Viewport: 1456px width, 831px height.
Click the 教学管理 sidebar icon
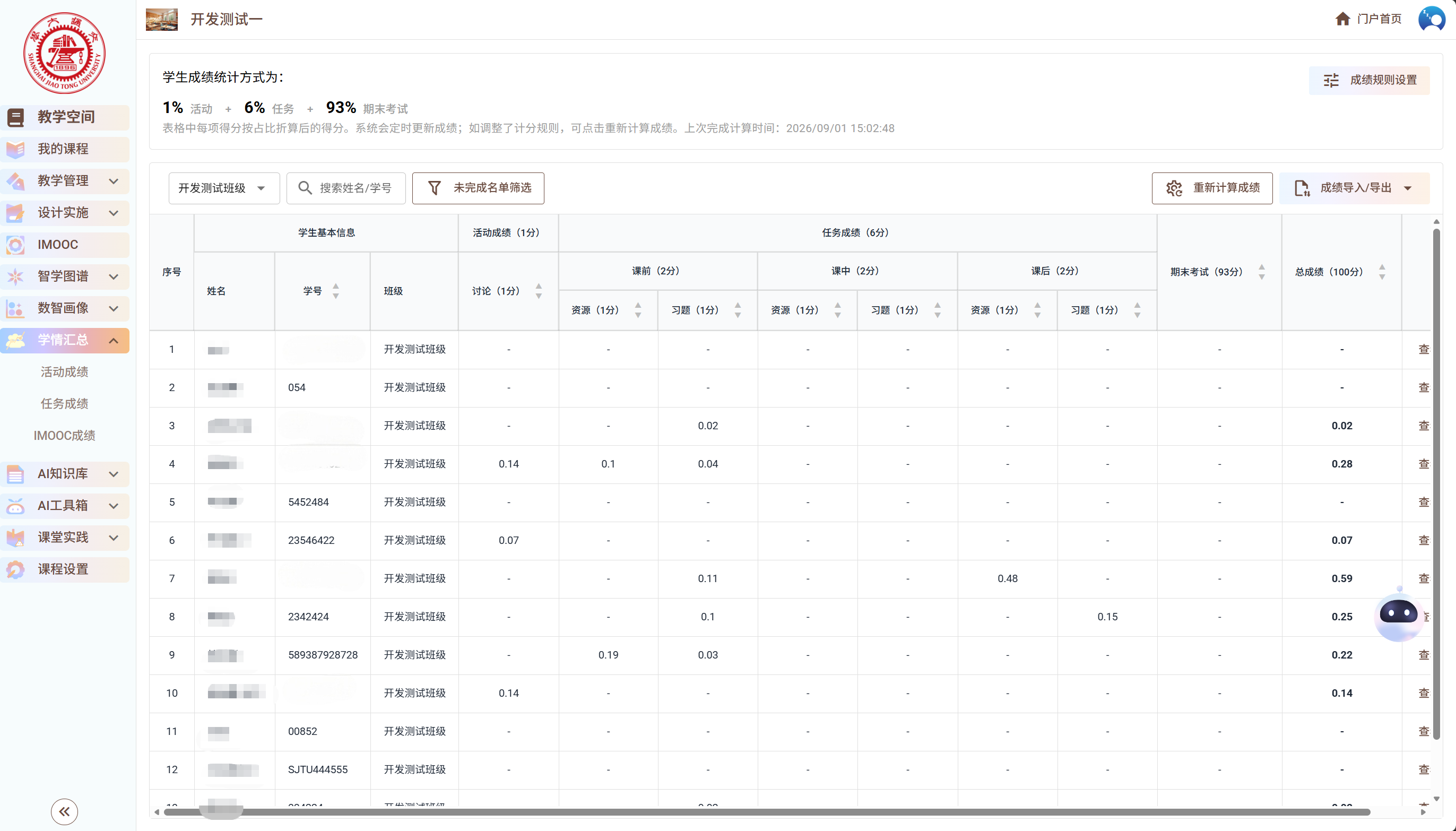[15, 181]
